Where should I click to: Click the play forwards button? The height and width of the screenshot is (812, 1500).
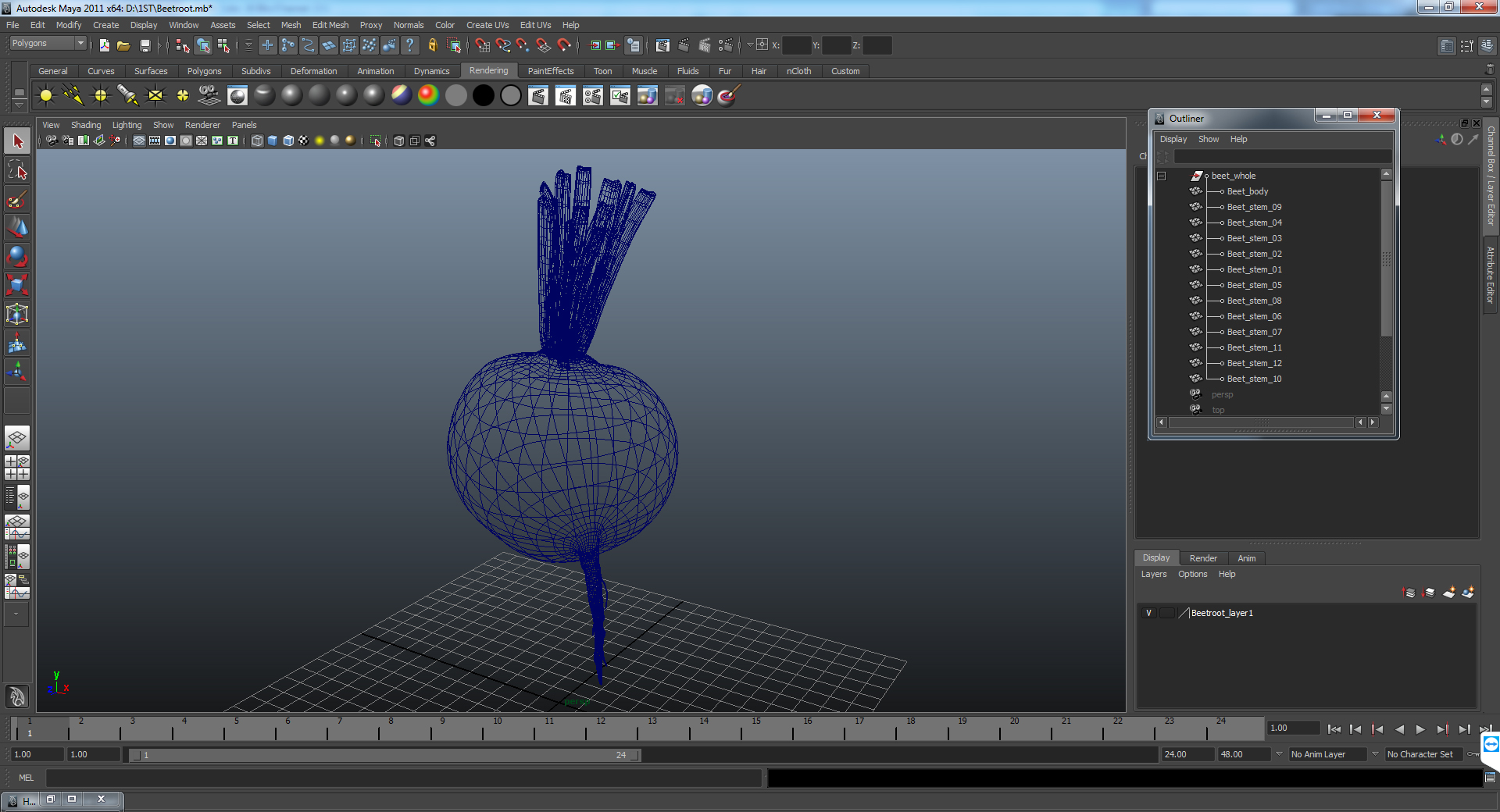(1420, 729)
